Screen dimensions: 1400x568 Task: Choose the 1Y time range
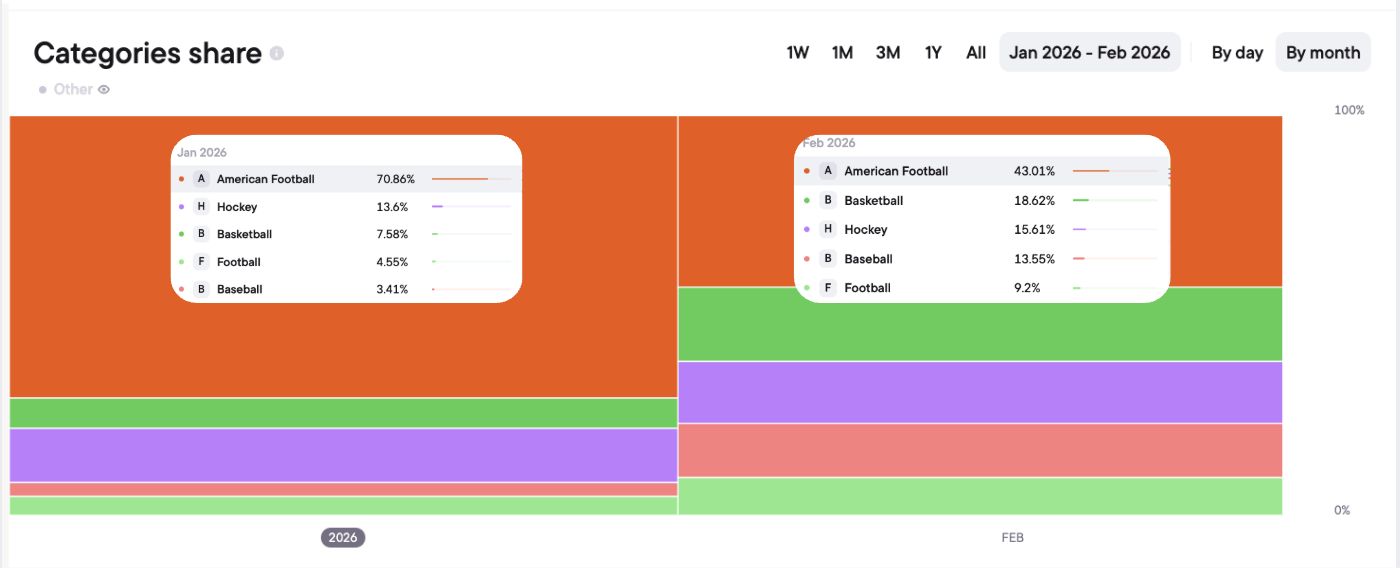pyautogui.click(x=933, y=53)
